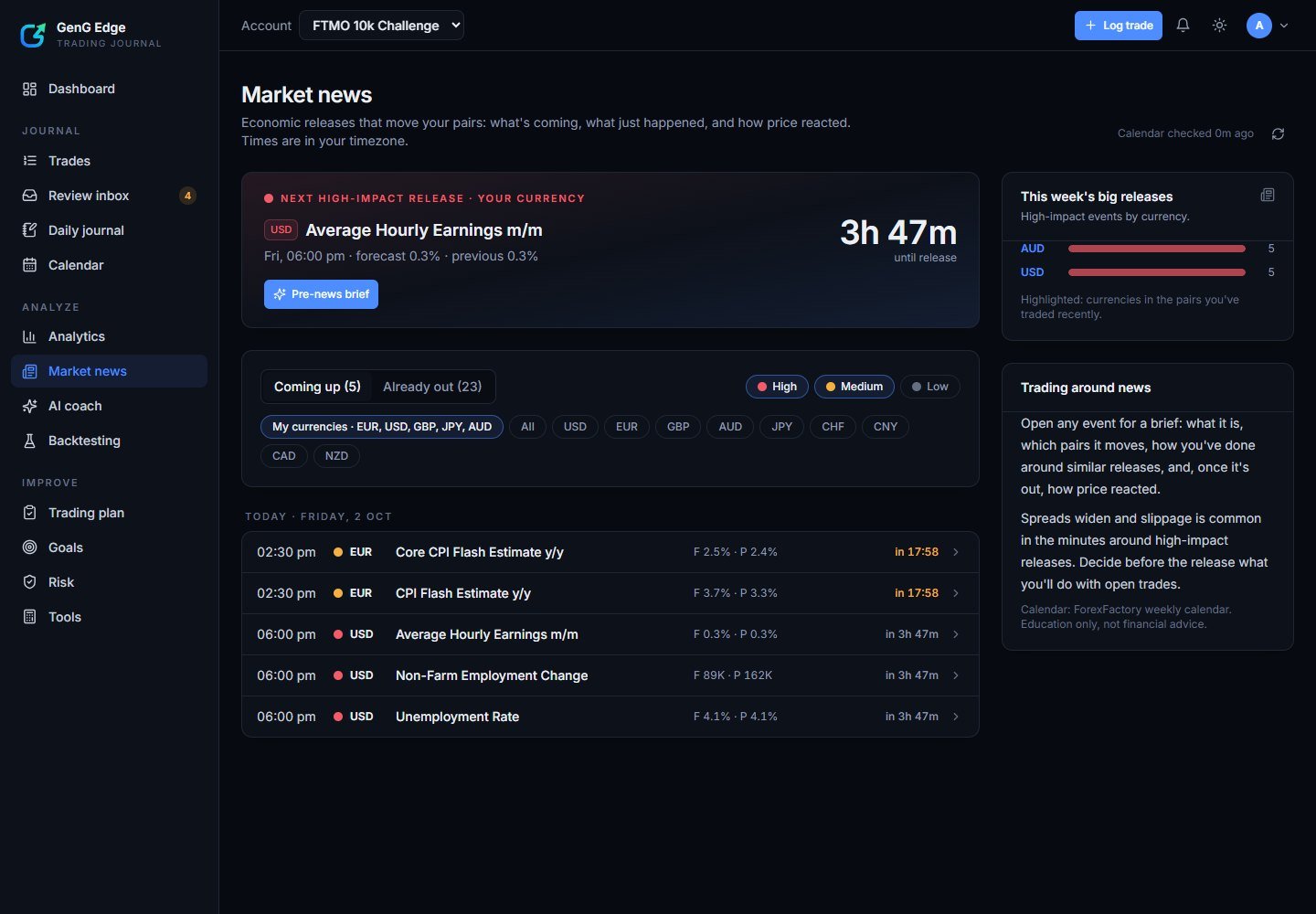
Task: Click AUD currency label in big releases
Action: click(x=1033, y=249)
